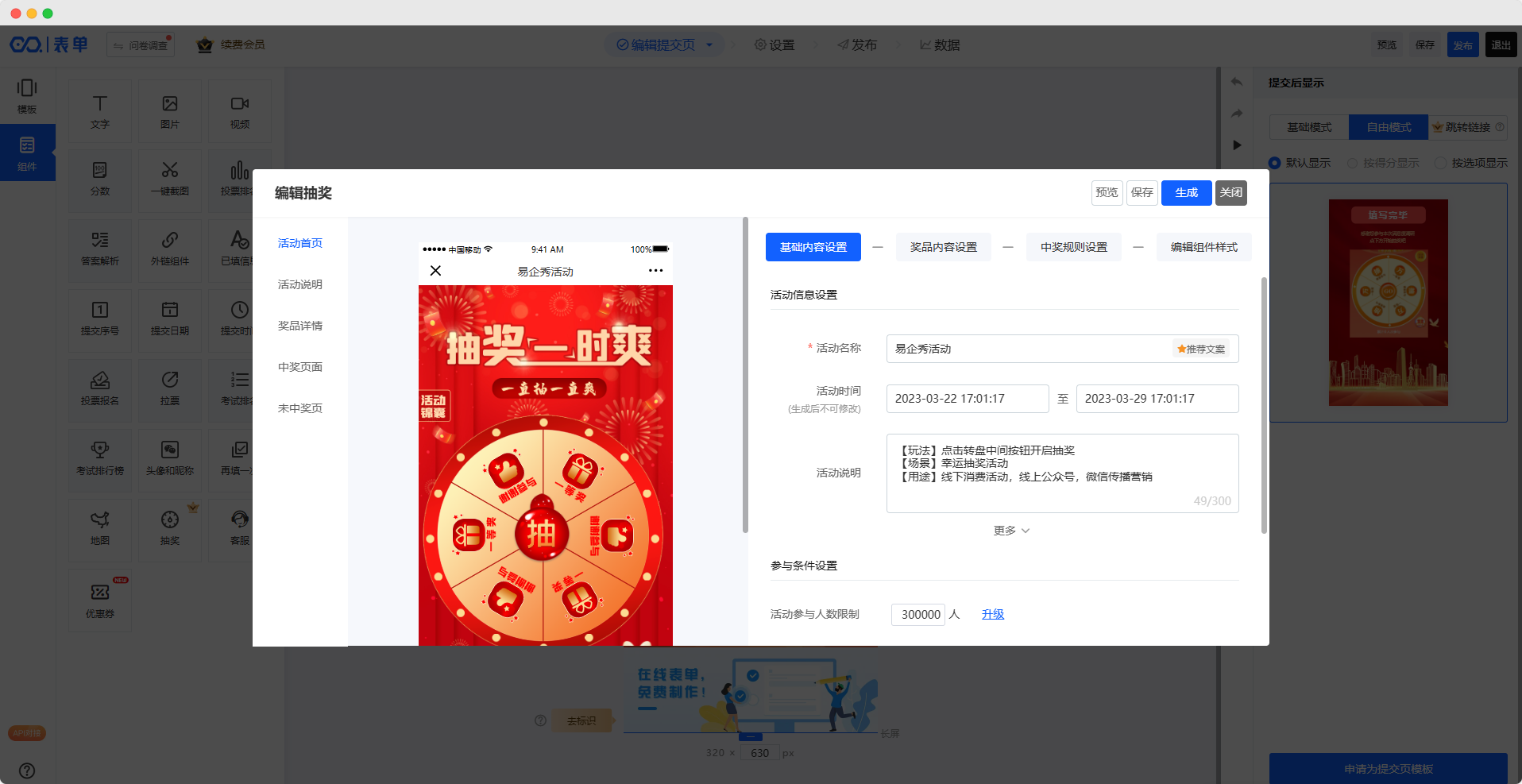1522x784 pixels.
Task: Select 跳转链接 display mode
Action: pyautogui.click(x=1468, y=127)
